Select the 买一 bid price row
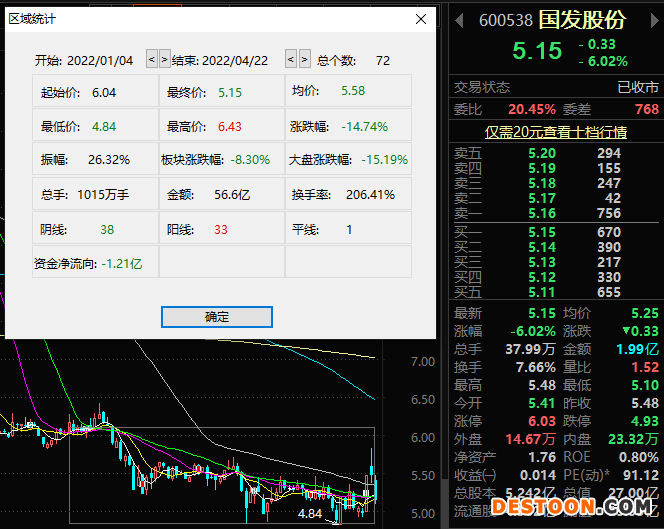This screenshot has height=529, width=664. click(x=555, y=232)
